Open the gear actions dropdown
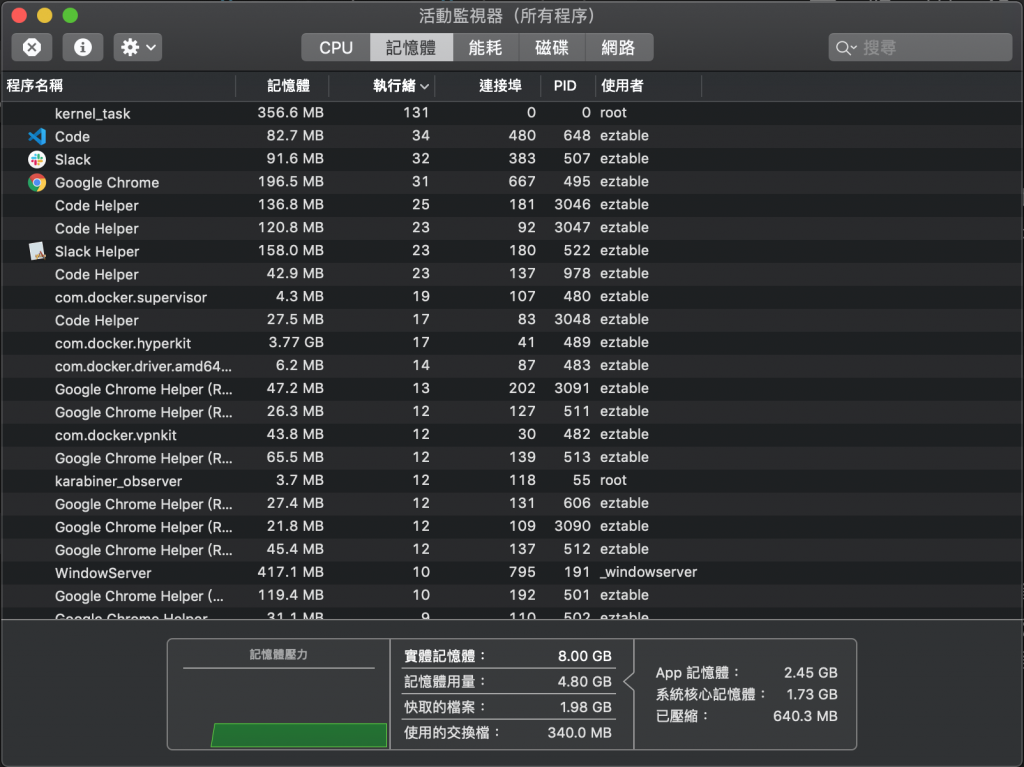Viewport: 1024px width, 767px height. (x=138, y=47)
